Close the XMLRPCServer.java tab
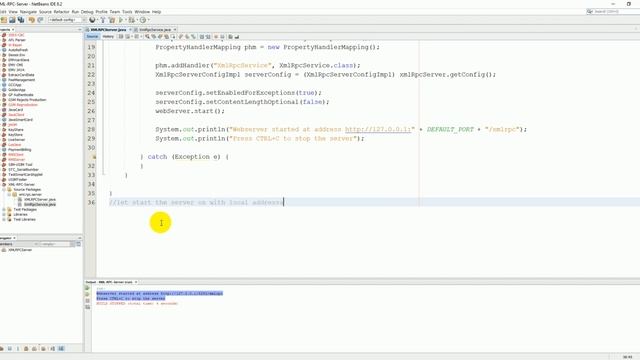This screenshot has width=640, height=360. [x=130, y=30]
